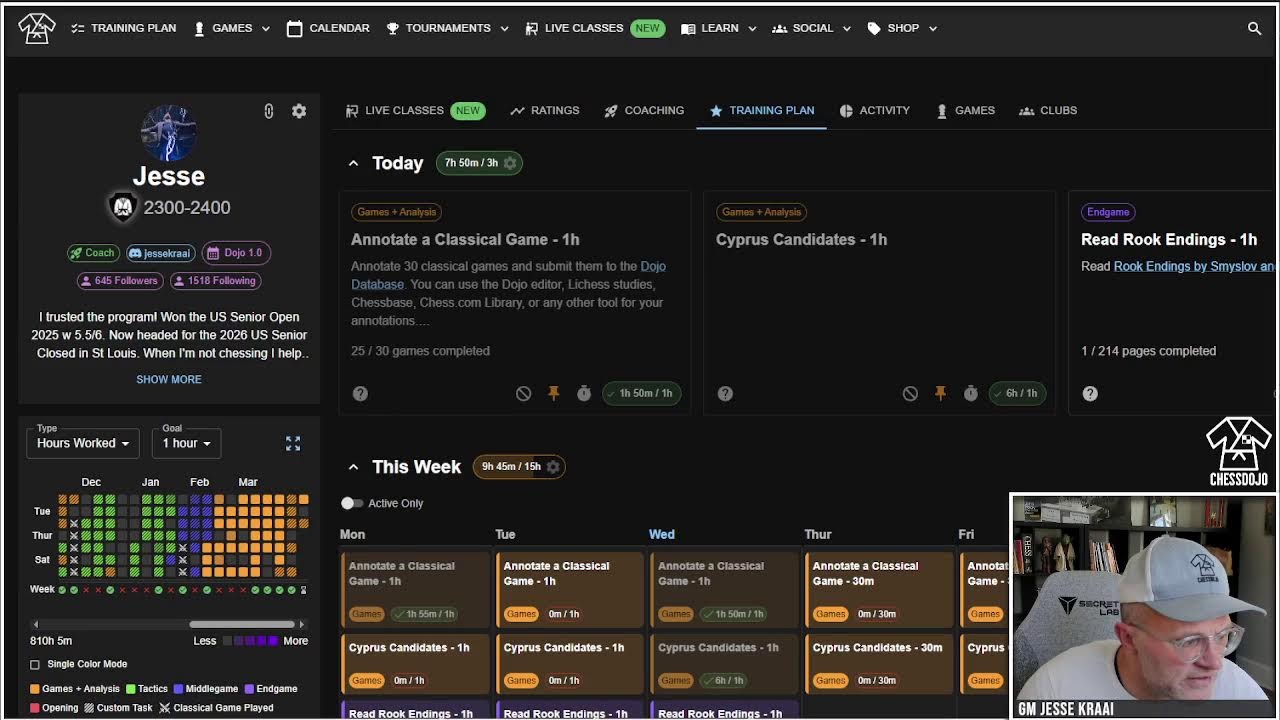Click the heatmap horizontal scrollbar thumb
Viewport: 1280px width, 720px height.
click(243, 624)
